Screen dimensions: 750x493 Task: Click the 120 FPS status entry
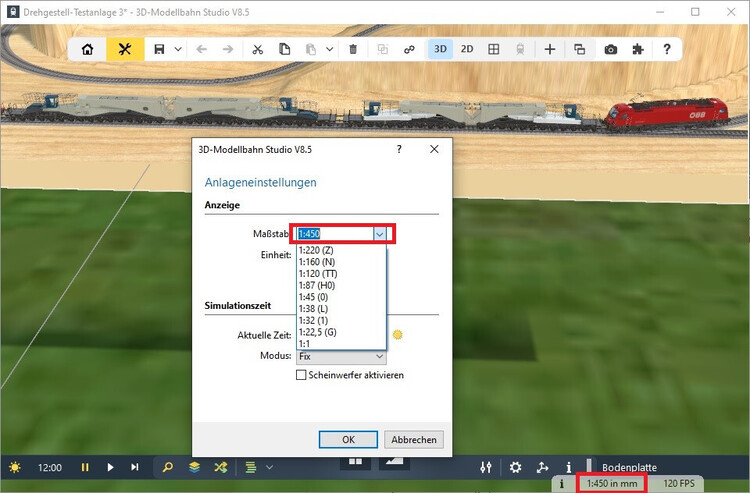point(679,483)
